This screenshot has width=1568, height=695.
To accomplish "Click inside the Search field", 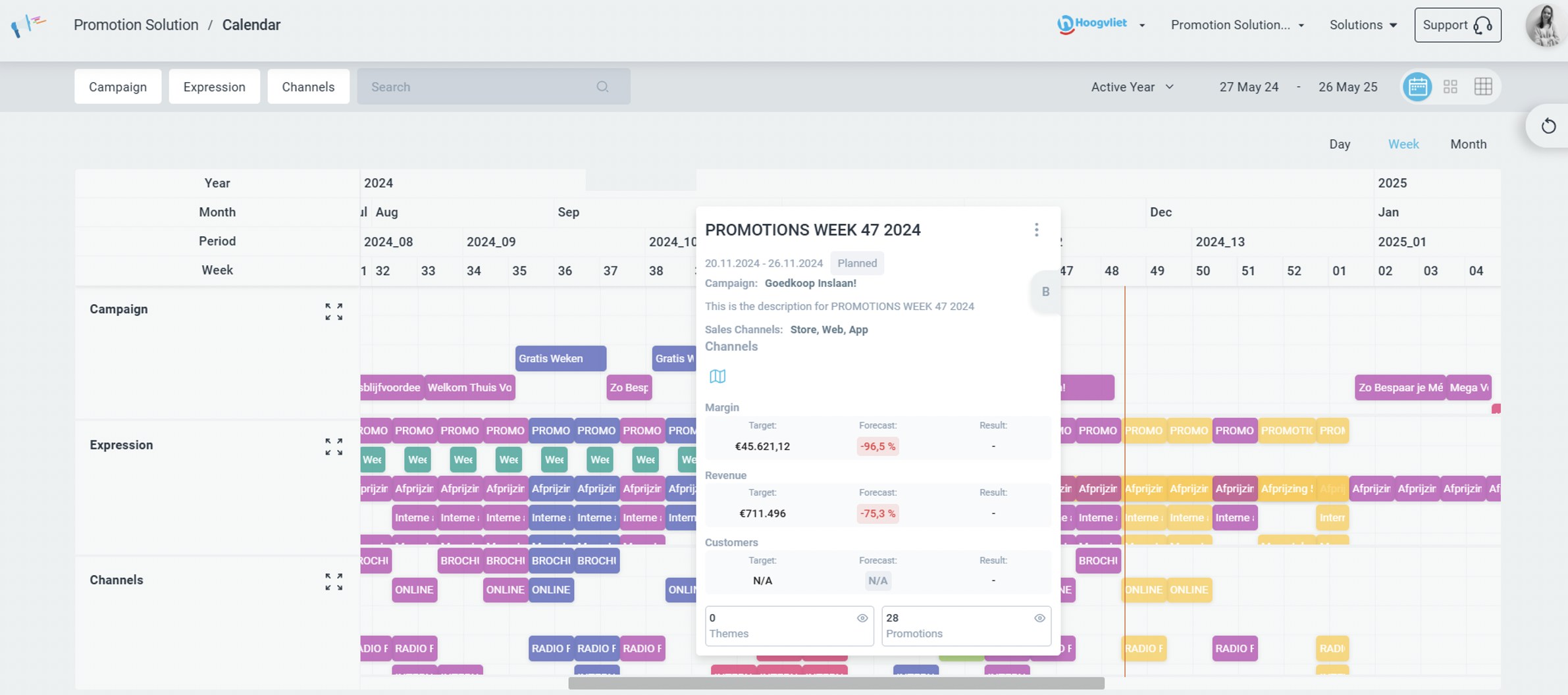I will coord(481,86).
